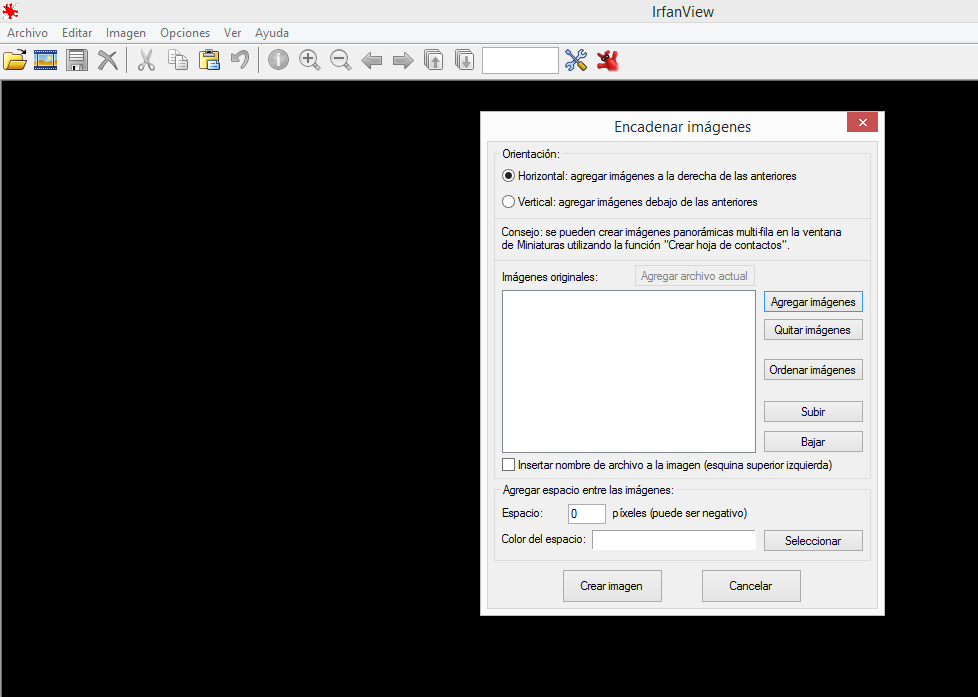Click the Color del espacio swatch

coord(674,540)
